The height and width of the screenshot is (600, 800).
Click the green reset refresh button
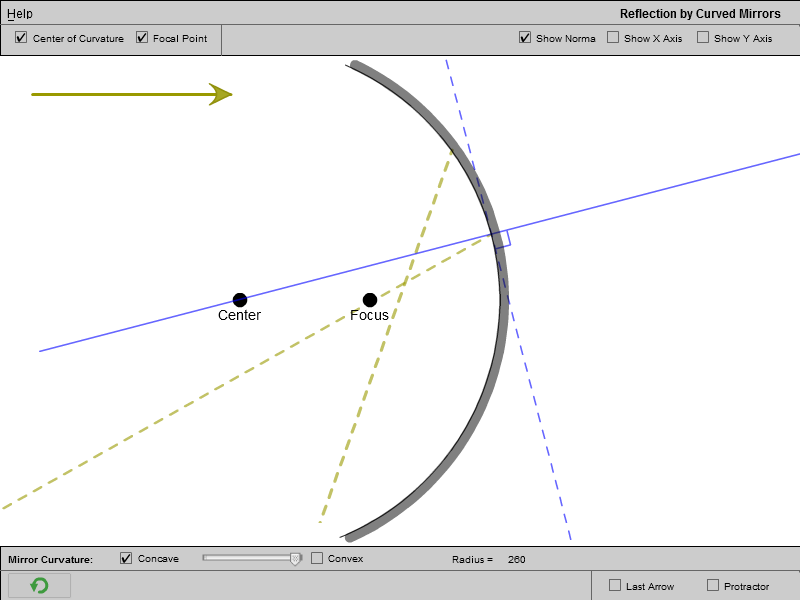tap(39, 586)
